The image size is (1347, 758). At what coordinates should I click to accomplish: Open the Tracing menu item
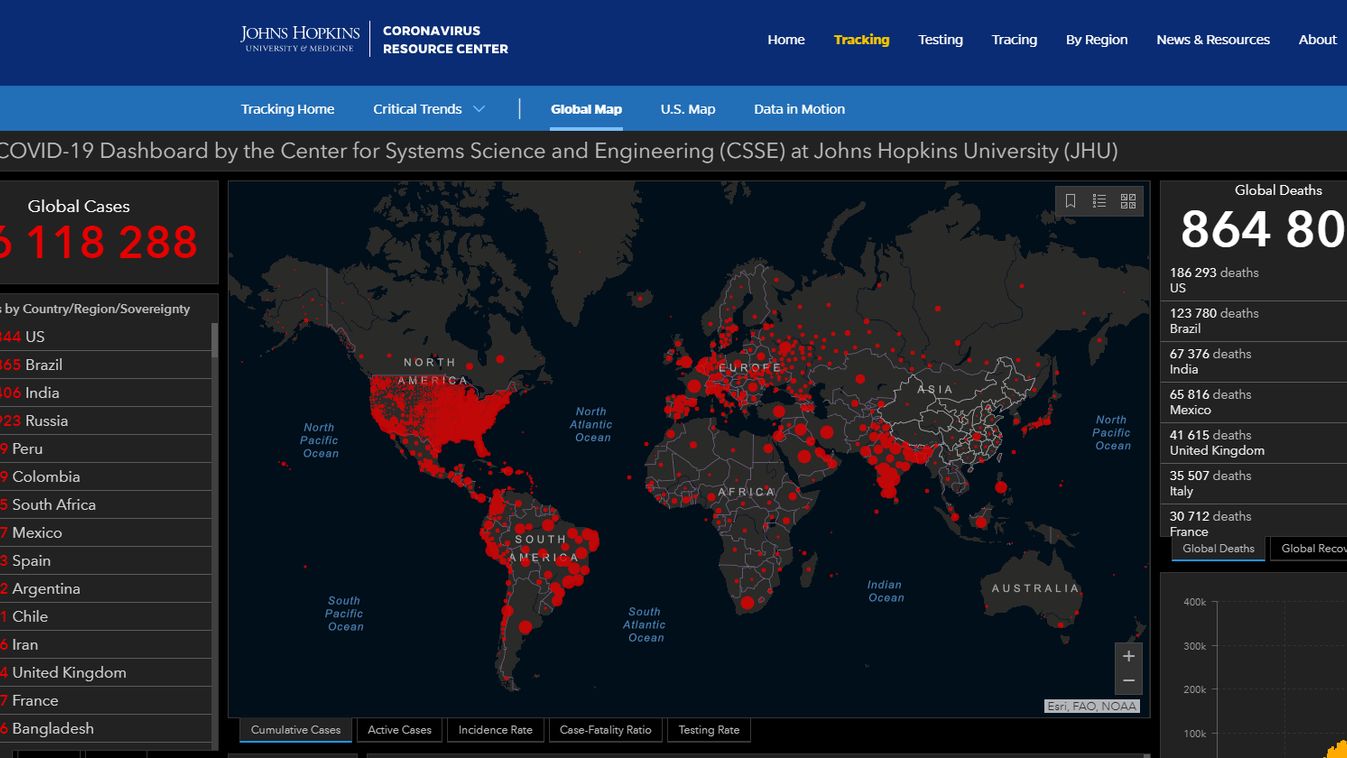pyautogui.click(x=1014, y=40)
